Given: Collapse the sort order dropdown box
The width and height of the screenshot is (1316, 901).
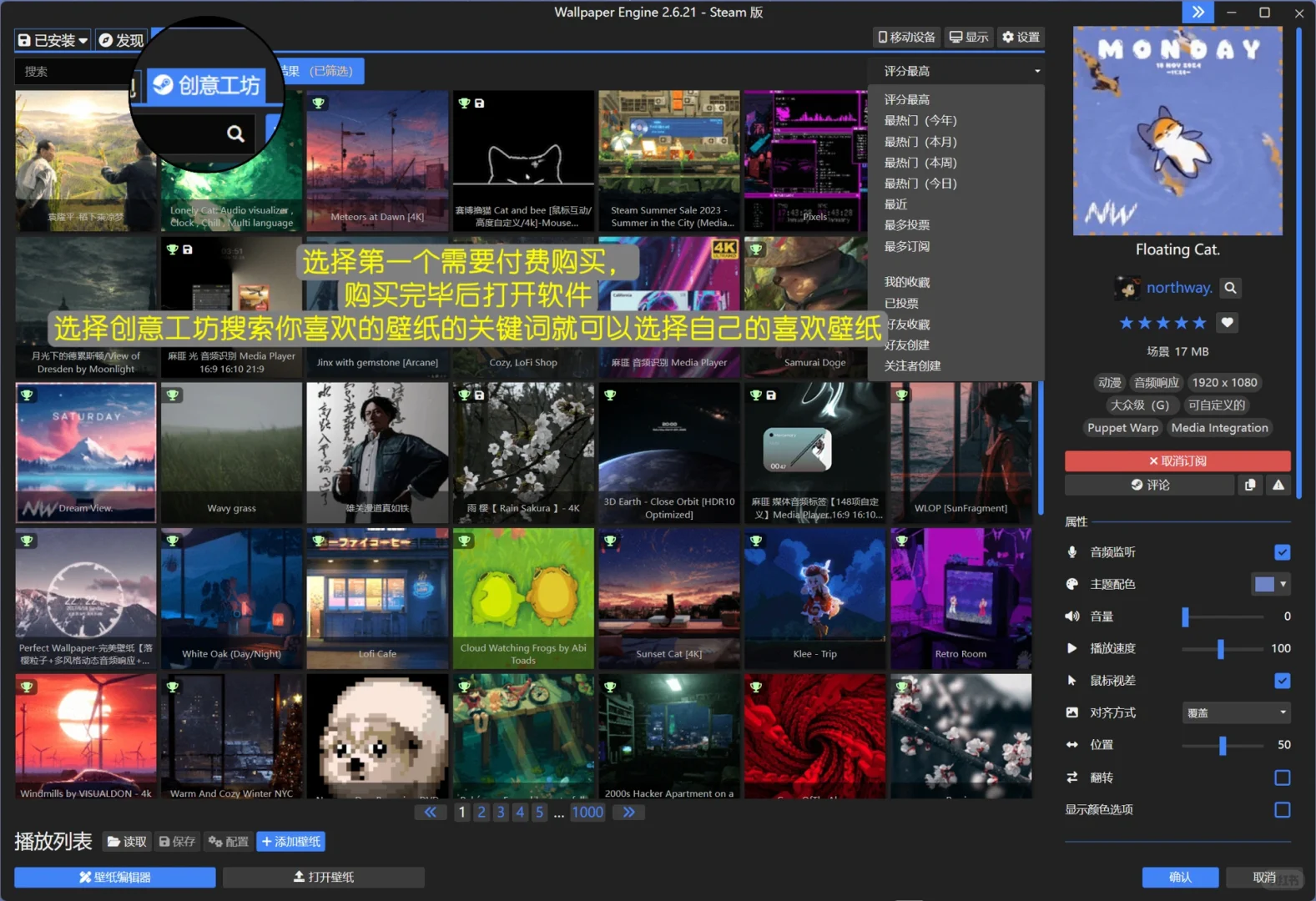Looking at the screenshot, I should click(956, 71).
